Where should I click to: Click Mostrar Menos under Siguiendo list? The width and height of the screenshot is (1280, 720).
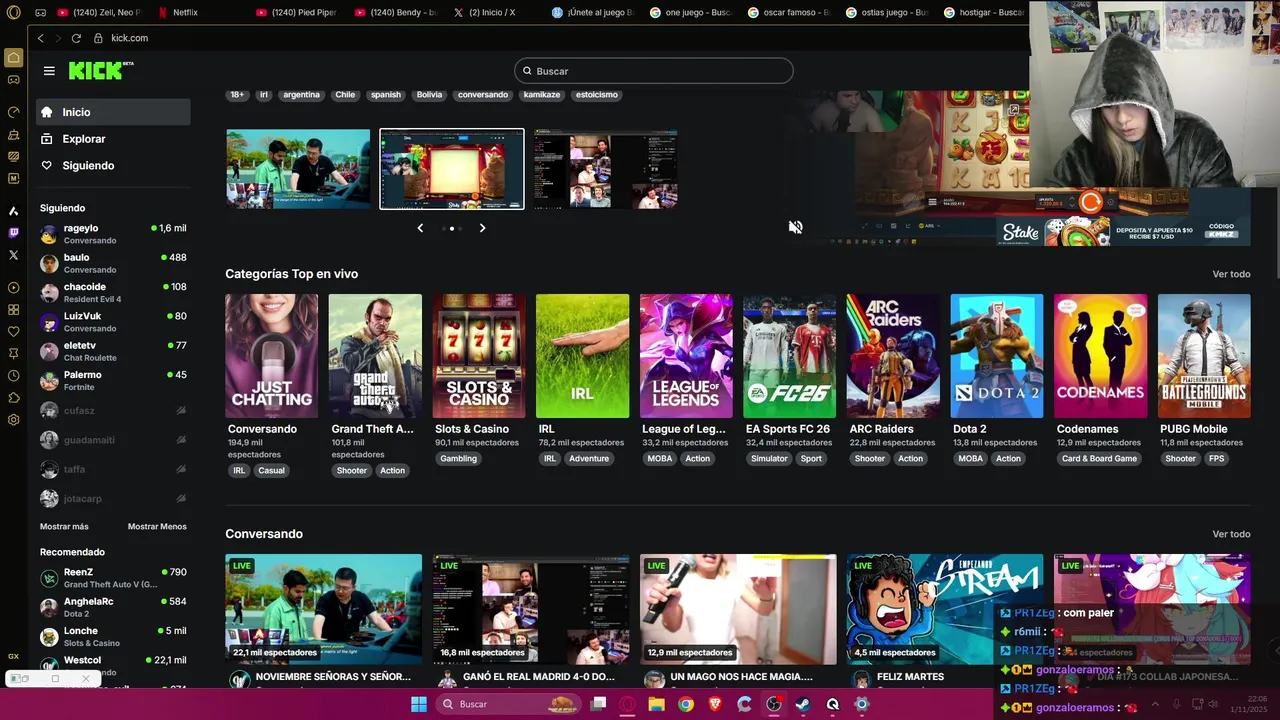coord(157,527)
